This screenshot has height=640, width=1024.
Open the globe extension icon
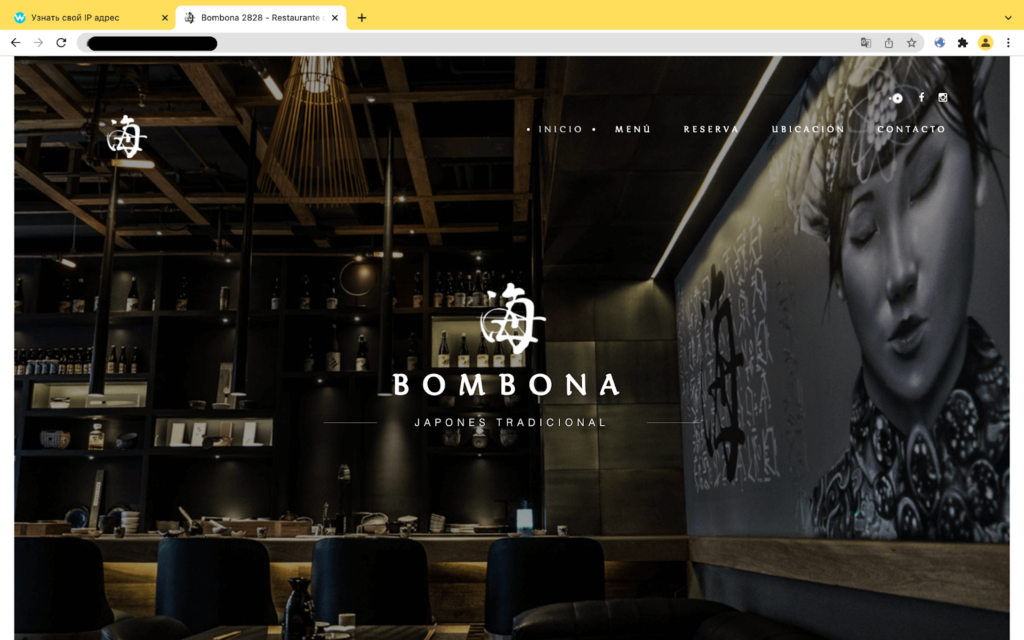click(940, 43)
